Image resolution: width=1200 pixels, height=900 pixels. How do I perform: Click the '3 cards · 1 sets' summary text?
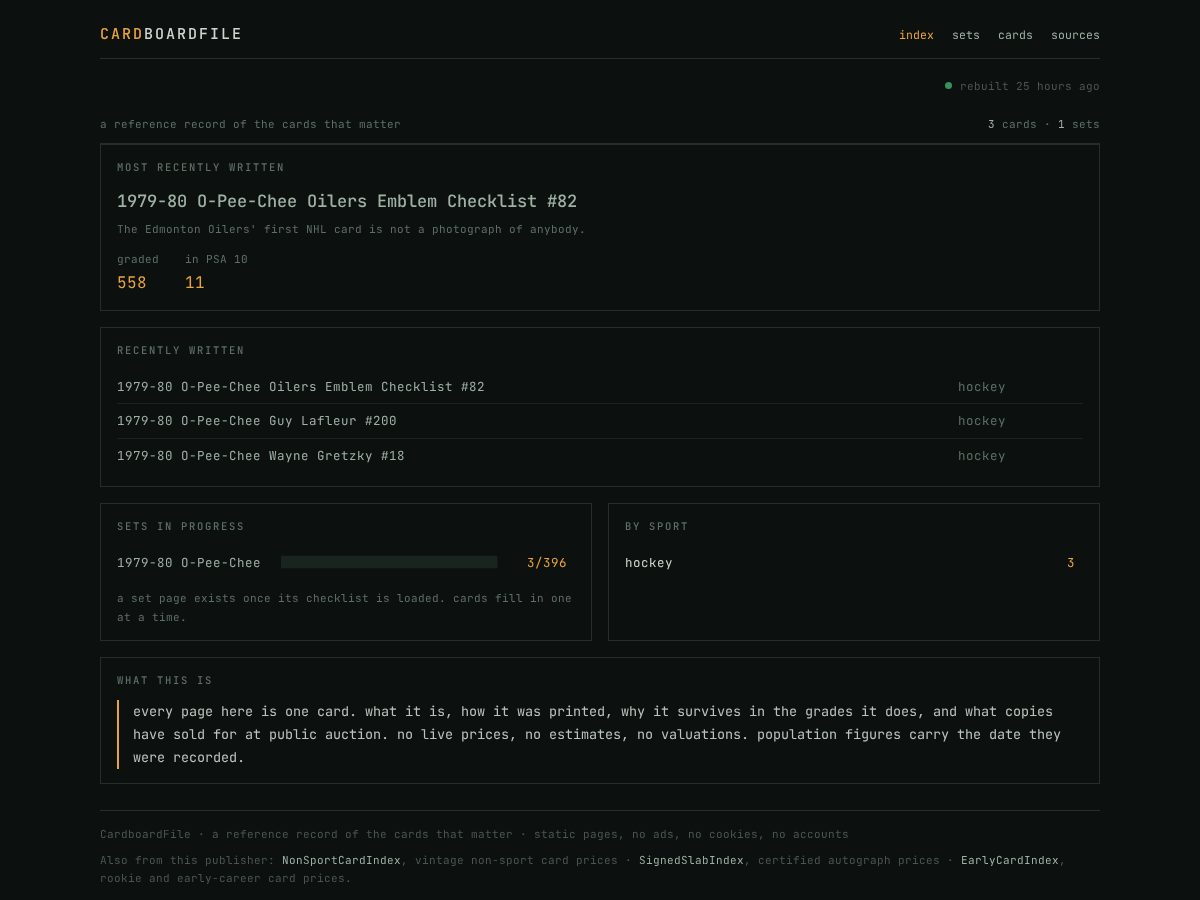coord(1044,124)
